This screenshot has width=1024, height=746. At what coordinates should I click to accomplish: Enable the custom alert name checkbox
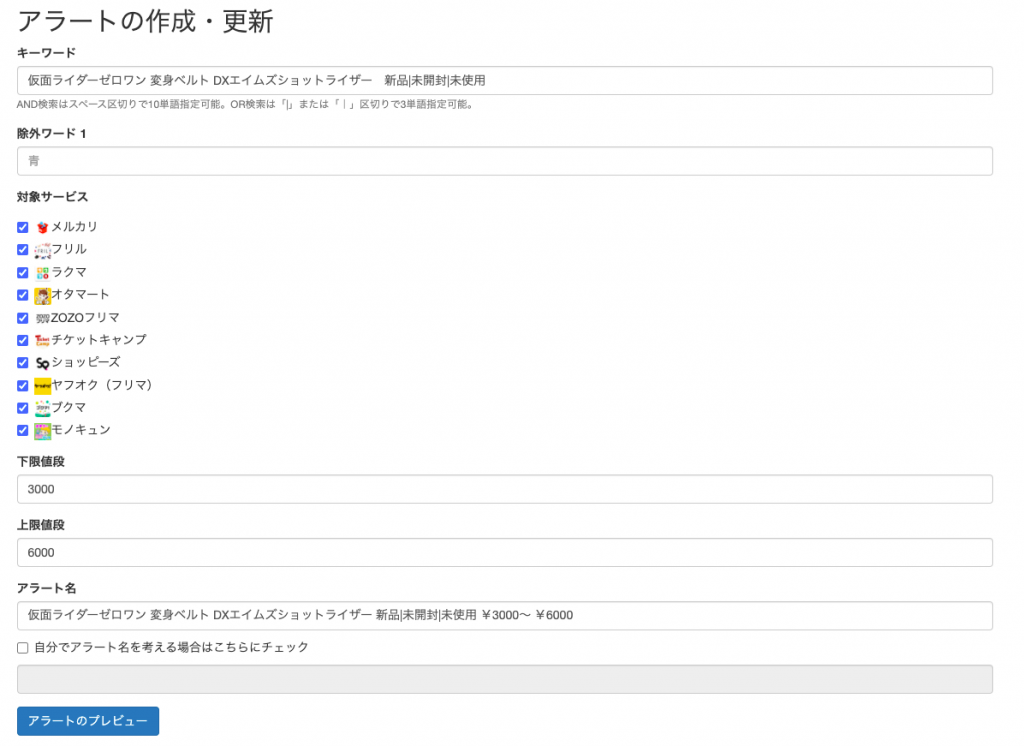tap(23, 648)
